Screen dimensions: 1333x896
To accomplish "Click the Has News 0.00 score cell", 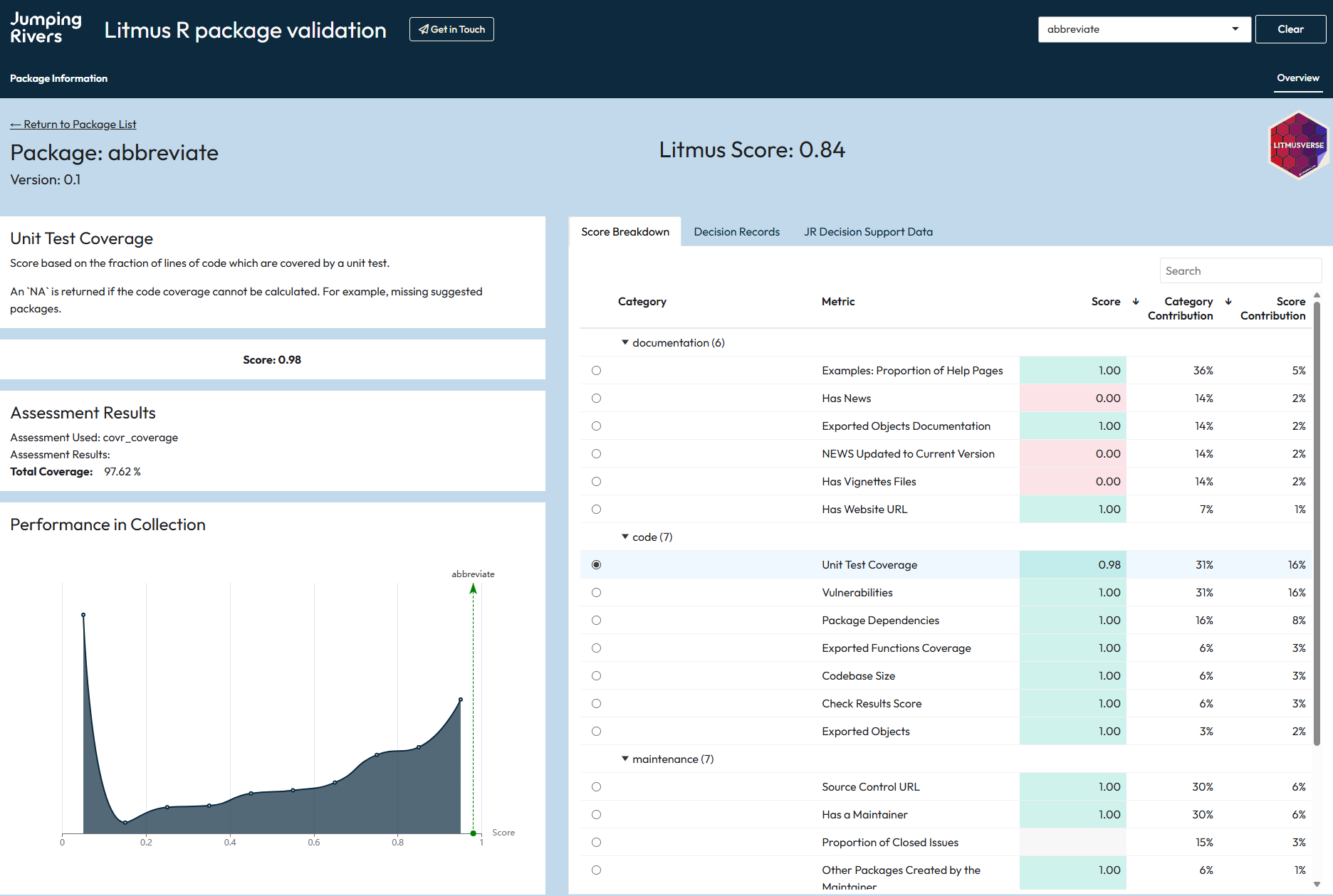I will click(x=1072, y=399).
